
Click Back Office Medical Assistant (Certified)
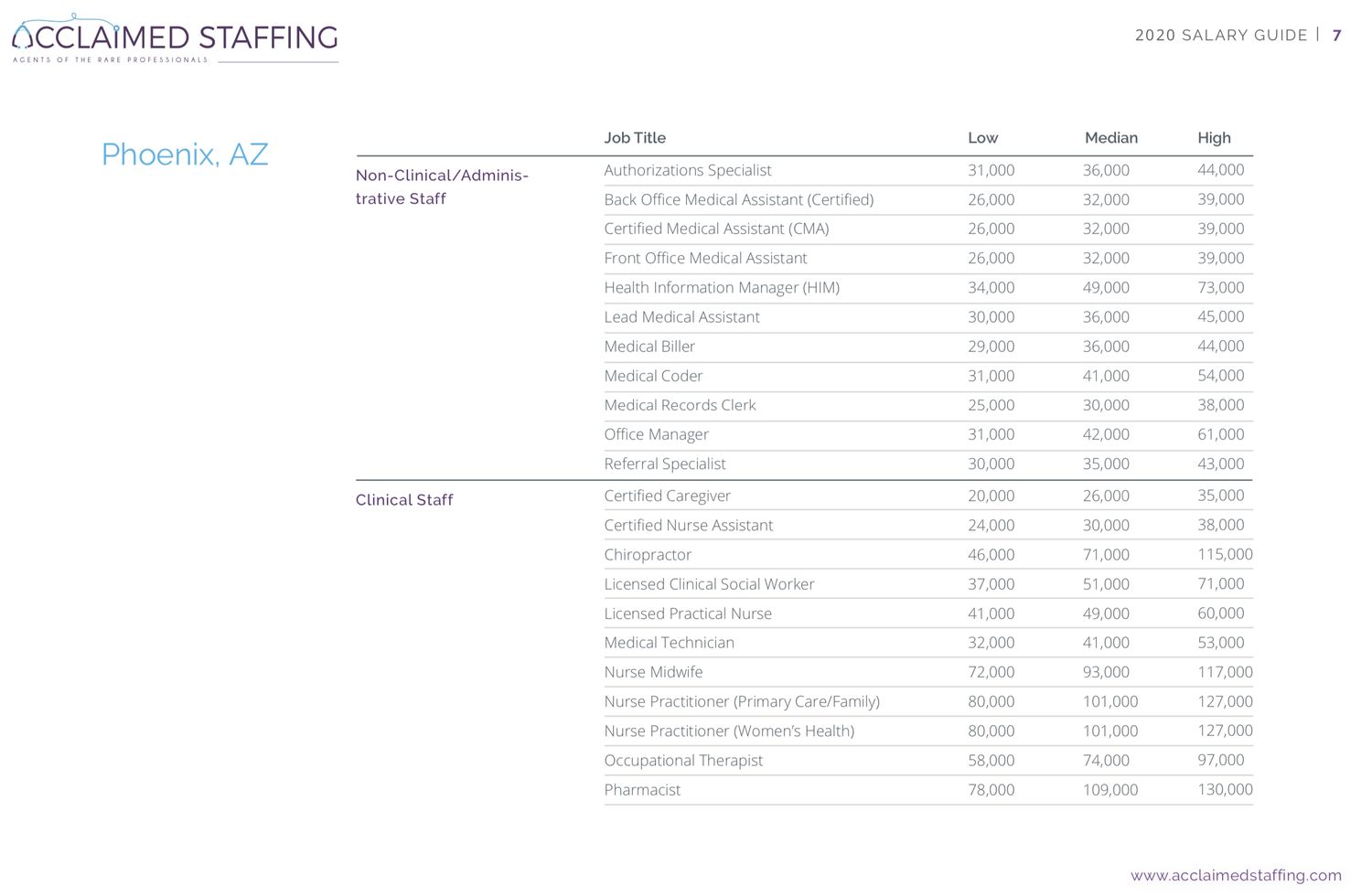739,199
